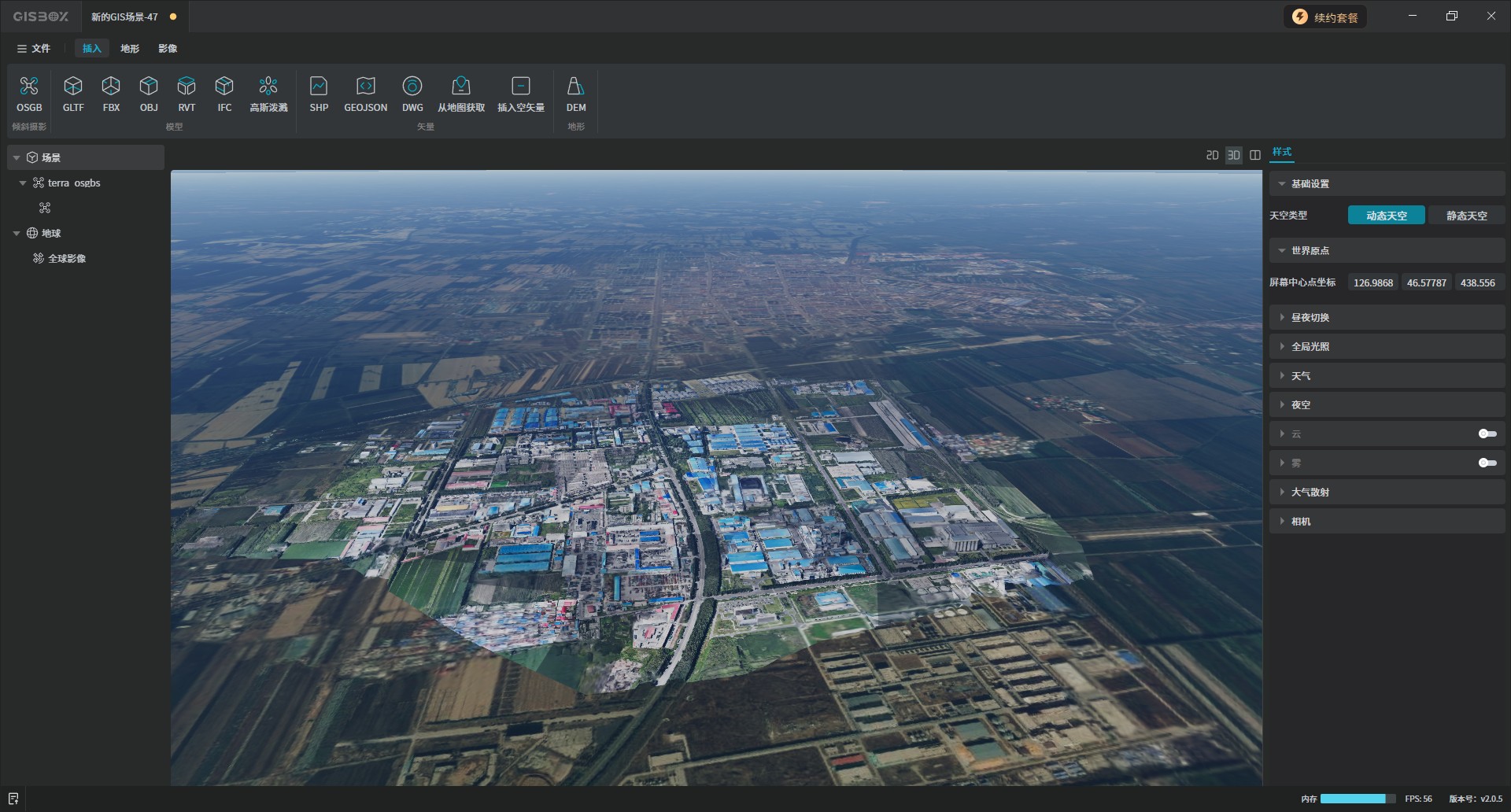The height and width of the screenshot is (812, 1511).
Task: Expand the 大气散射 section
Action: pyautogui.click(x=1310, y=492)
